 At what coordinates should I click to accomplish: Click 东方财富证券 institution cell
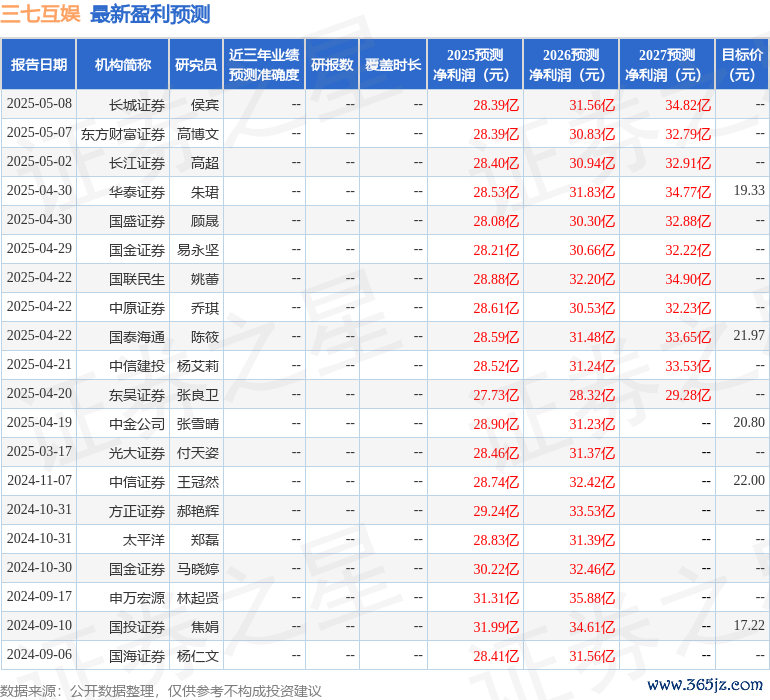coord(123,134)
